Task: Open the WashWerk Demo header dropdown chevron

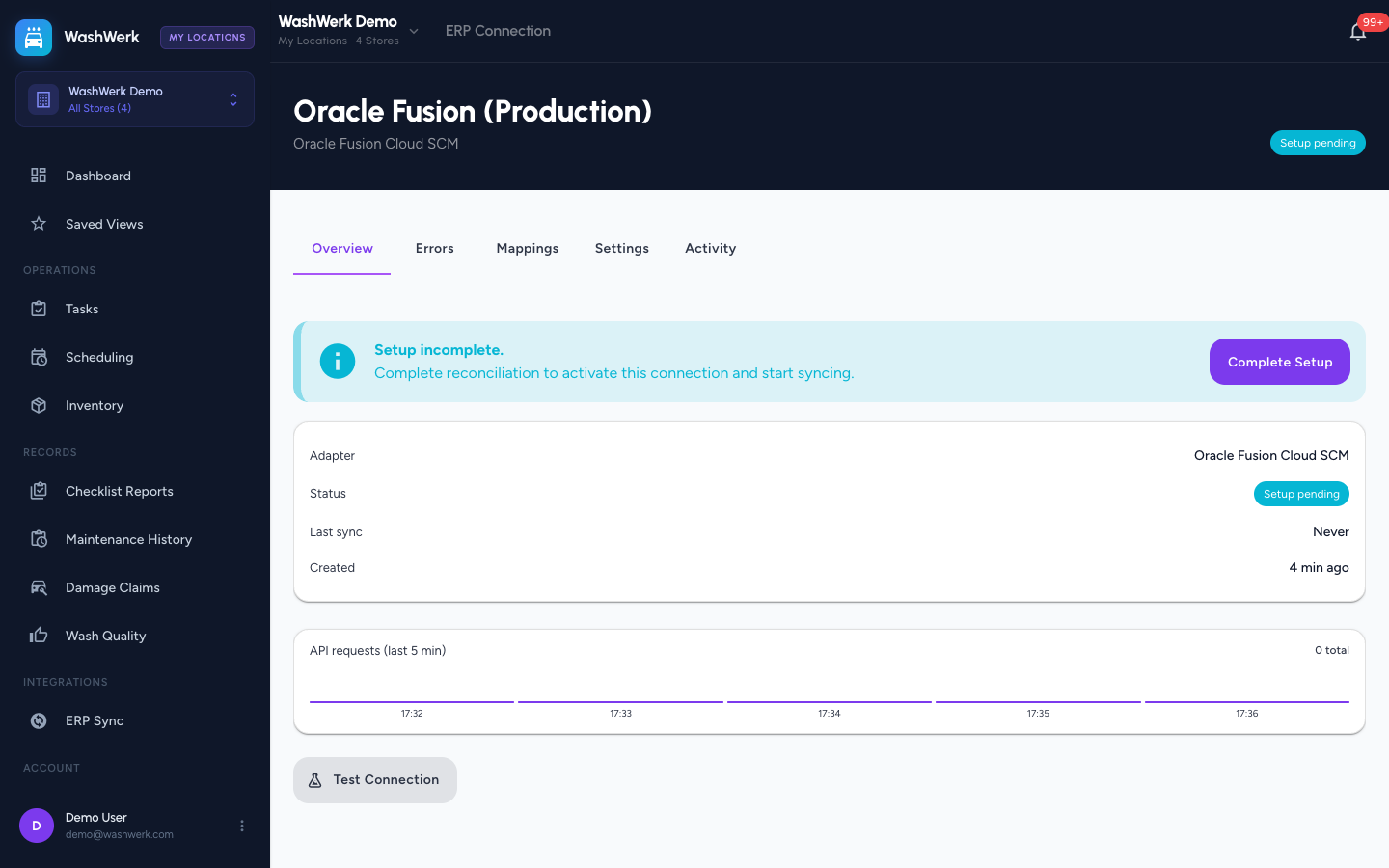Action: pyautogui.click(x=414, y=31)
